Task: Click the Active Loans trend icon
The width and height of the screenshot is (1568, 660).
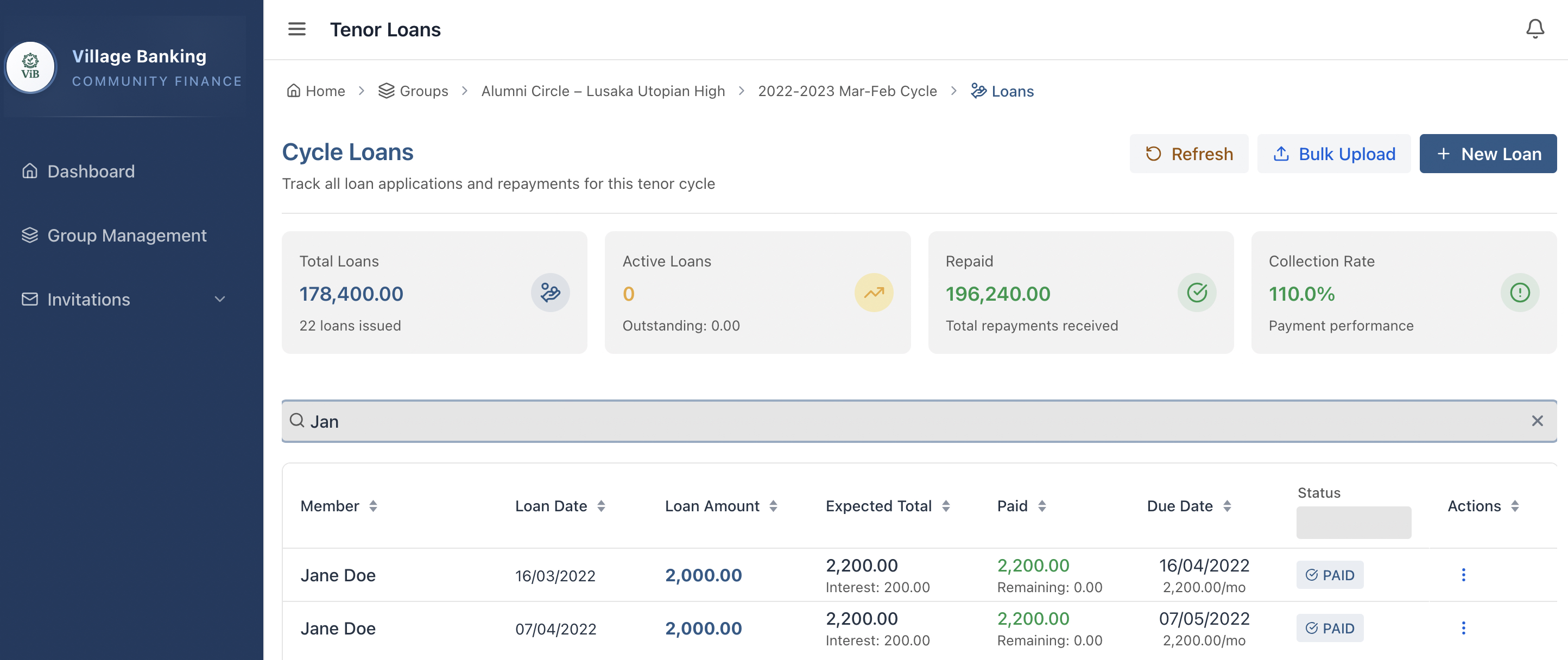Action: click(x=874, y=293)
